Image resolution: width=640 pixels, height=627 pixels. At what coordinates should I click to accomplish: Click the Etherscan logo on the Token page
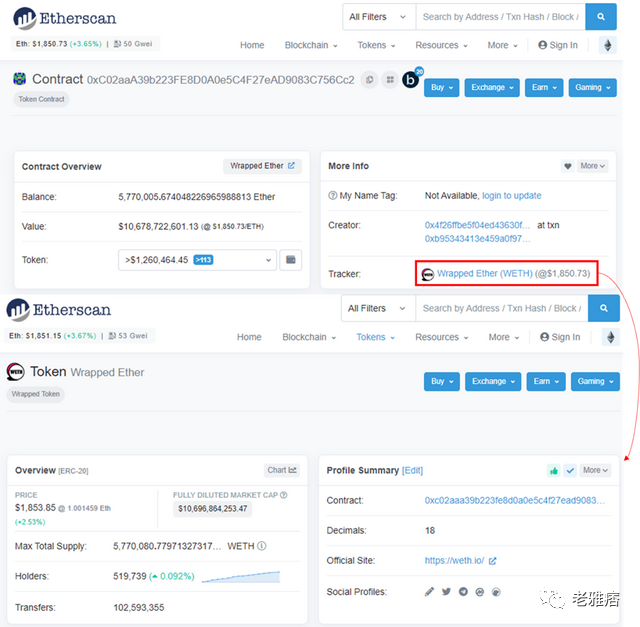[x=58, y=309]
